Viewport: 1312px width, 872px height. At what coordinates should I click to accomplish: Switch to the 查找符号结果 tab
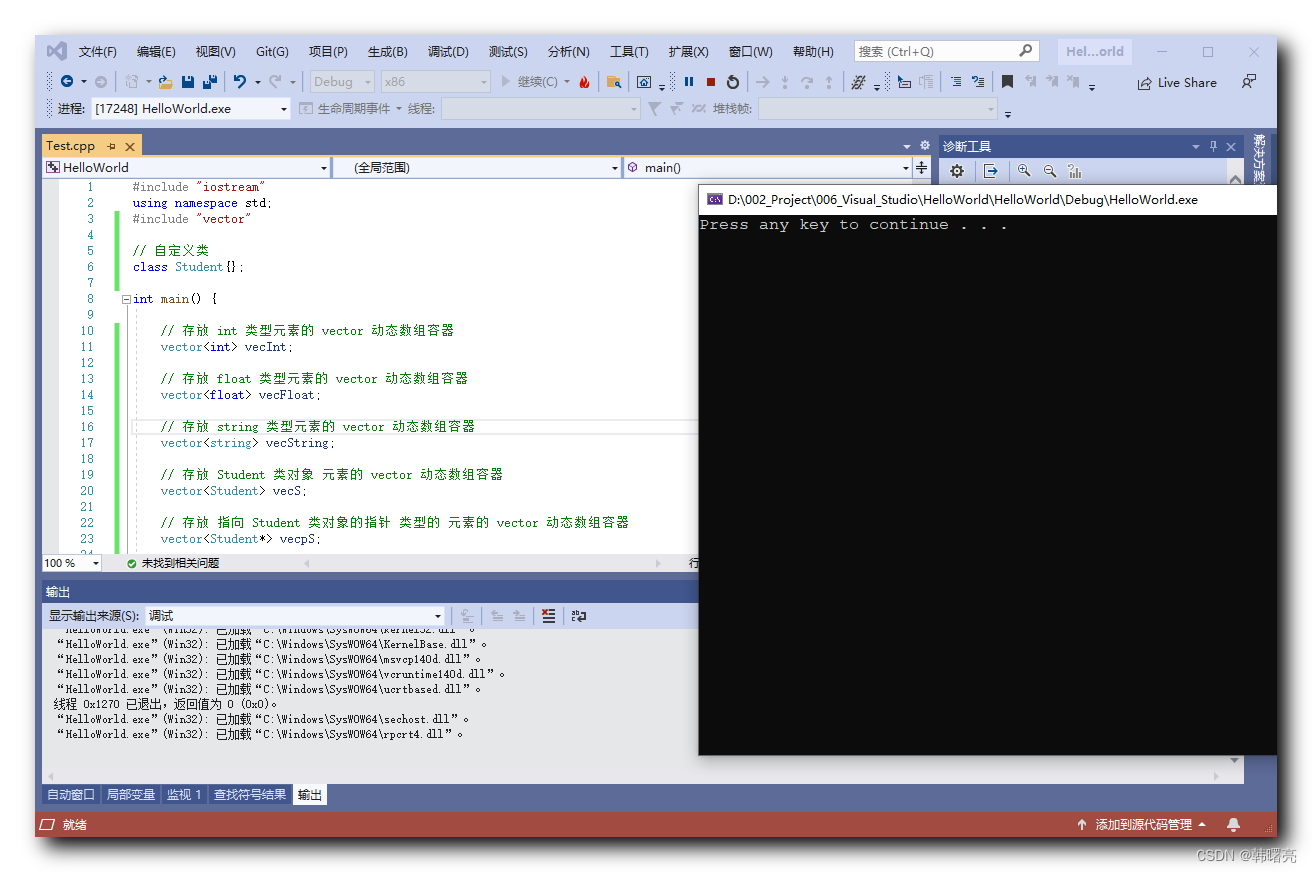pyautogui.click(x=250, y=795)
